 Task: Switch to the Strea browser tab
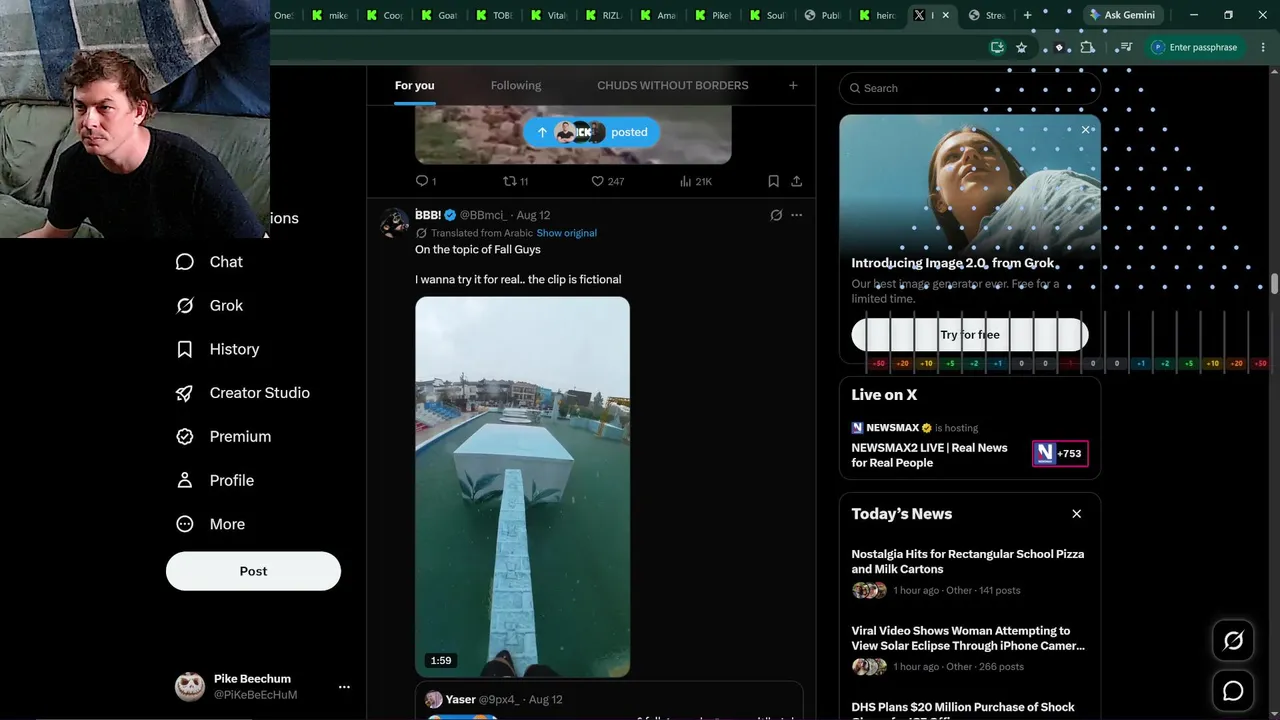987,15
